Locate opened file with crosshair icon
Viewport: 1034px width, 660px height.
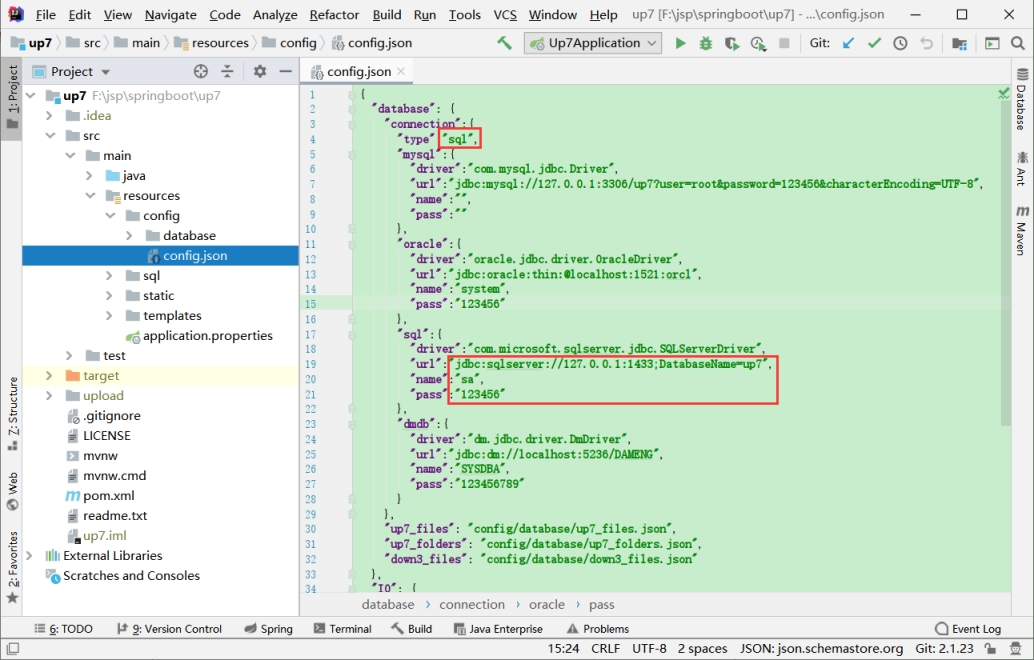coord(200,71)
